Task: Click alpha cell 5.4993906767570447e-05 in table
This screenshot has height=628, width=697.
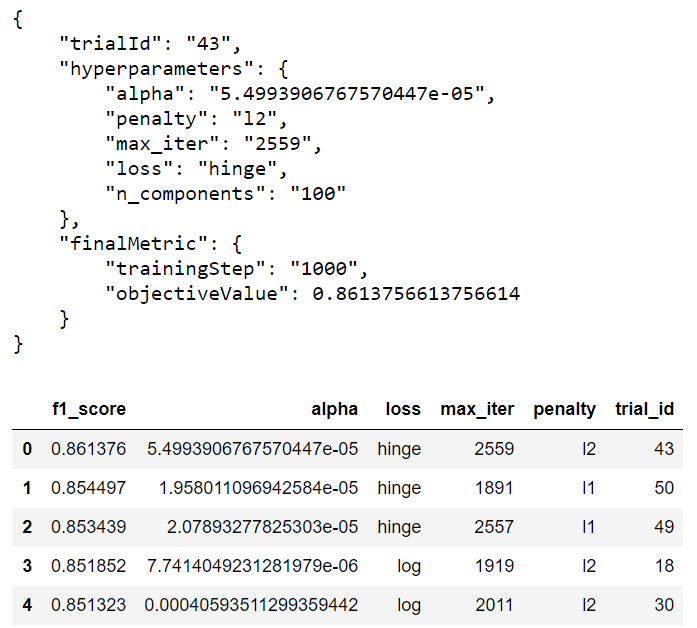Action: [x=252, y=449]
